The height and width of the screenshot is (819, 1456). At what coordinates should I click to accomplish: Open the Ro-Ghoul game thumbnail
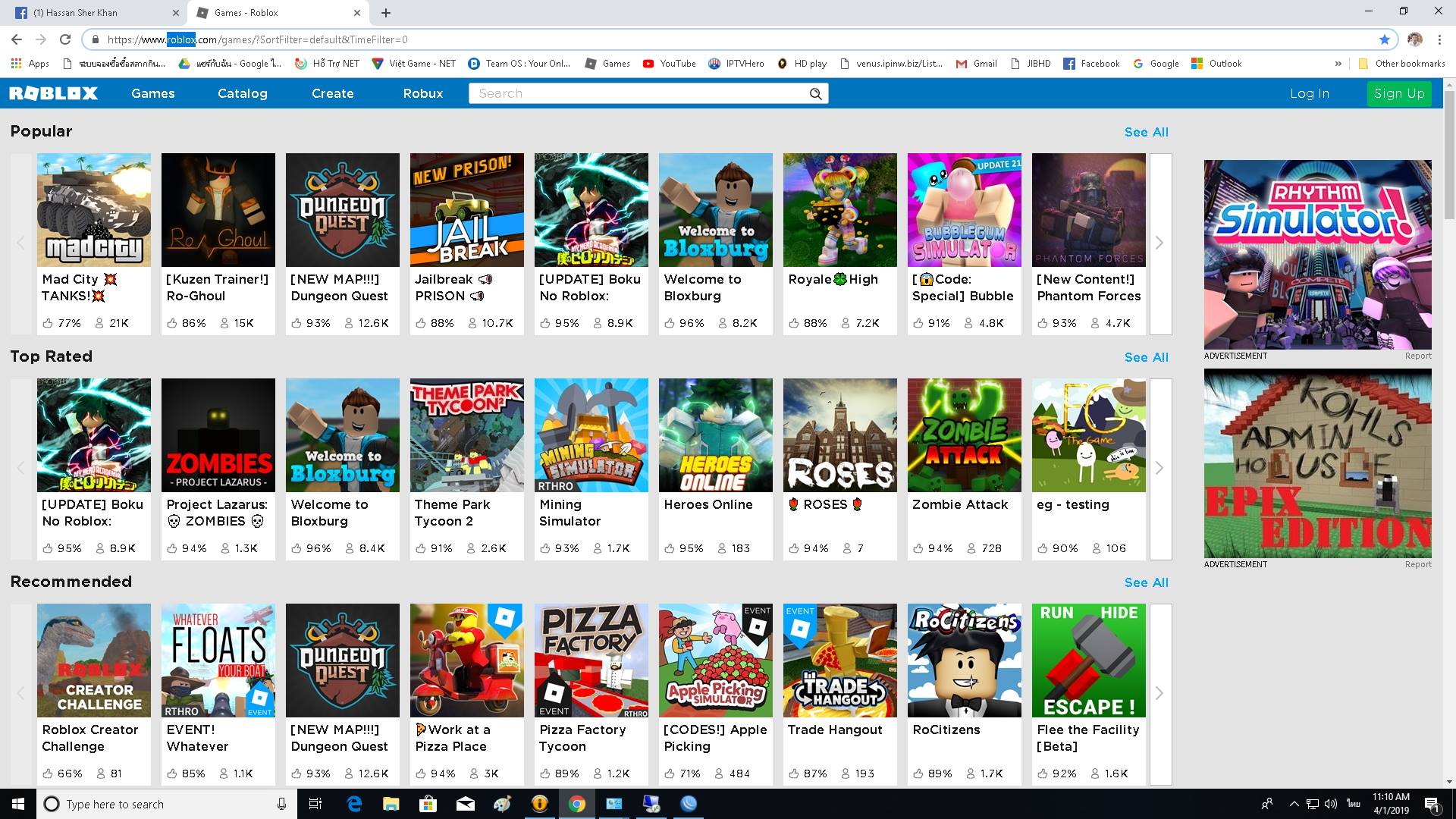click(218, 210)
